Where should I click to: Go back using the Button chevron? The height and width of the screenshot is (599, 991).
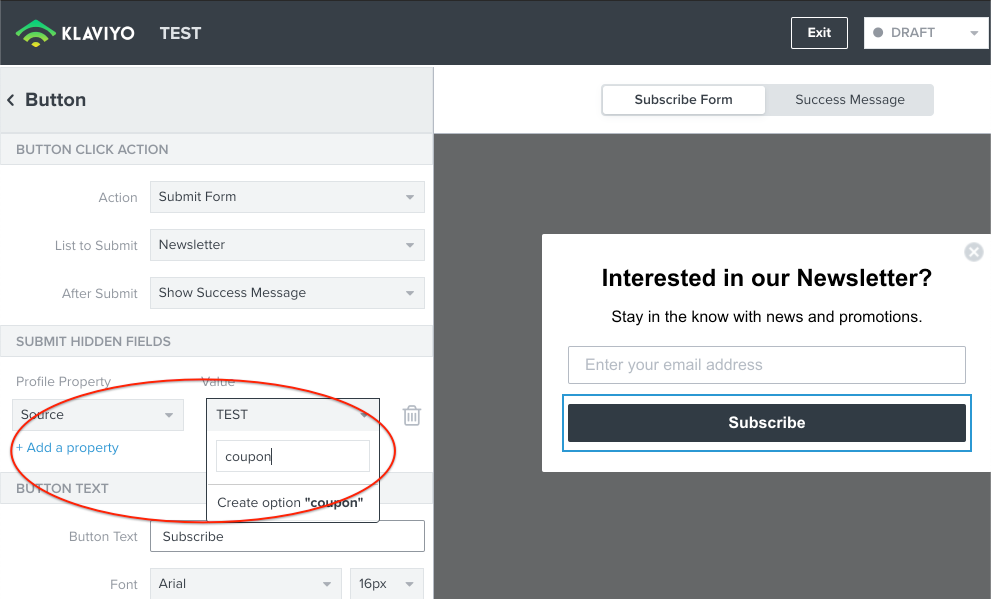pyautogui.click(x=10, y=100)
